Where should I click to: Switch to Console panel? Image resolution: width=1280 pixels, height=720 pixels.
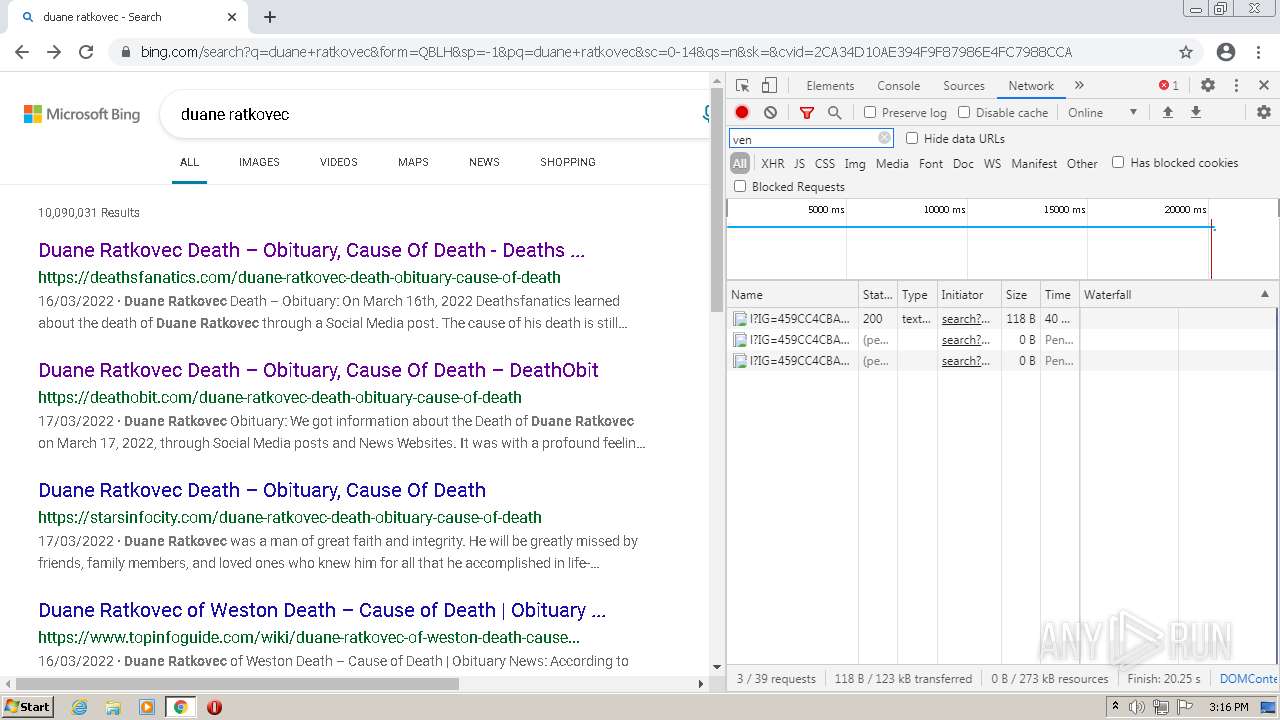pos(899,86)
